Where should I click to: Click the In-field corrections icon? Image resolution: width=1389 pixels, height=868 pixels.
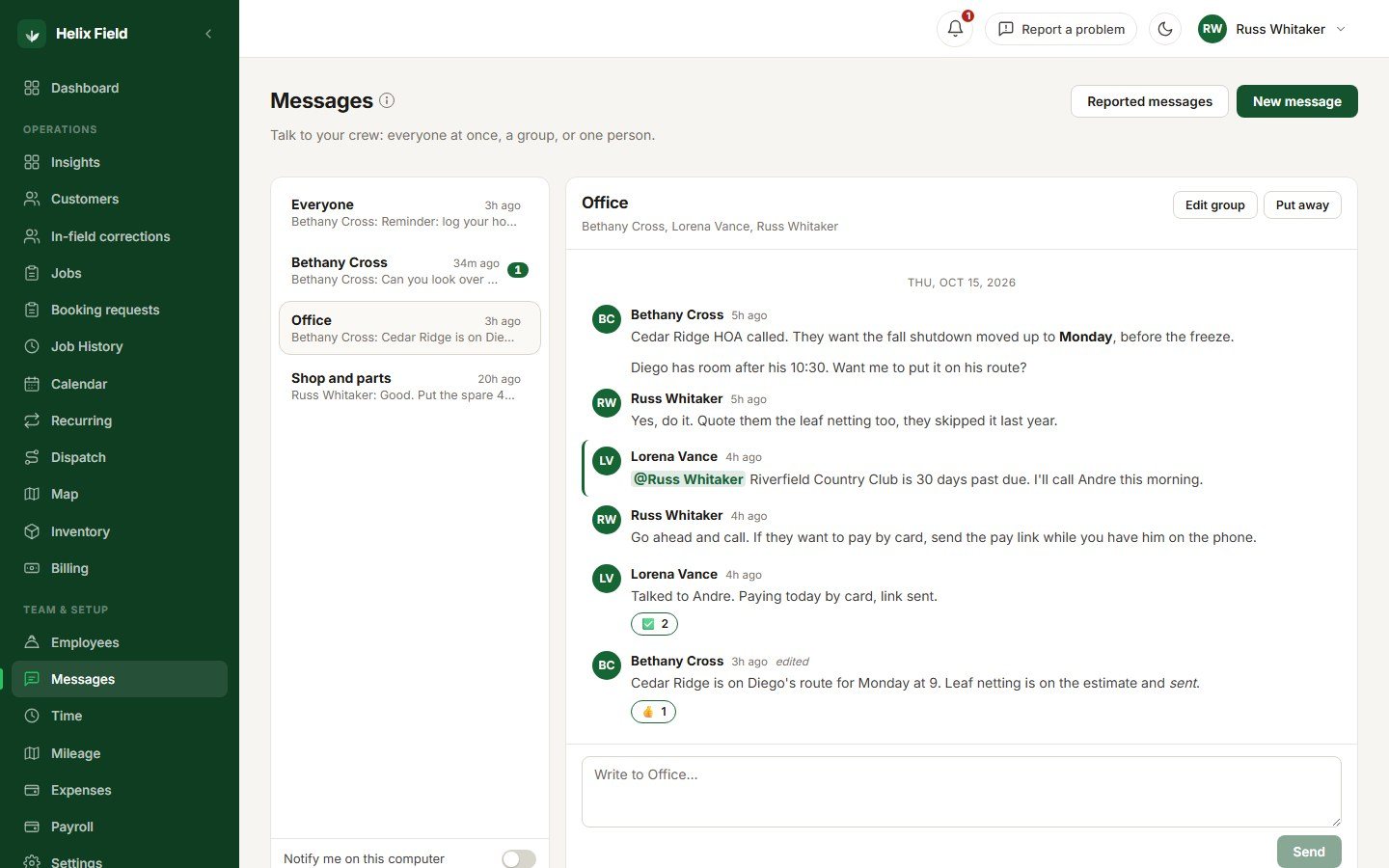(x=32, y=236)
